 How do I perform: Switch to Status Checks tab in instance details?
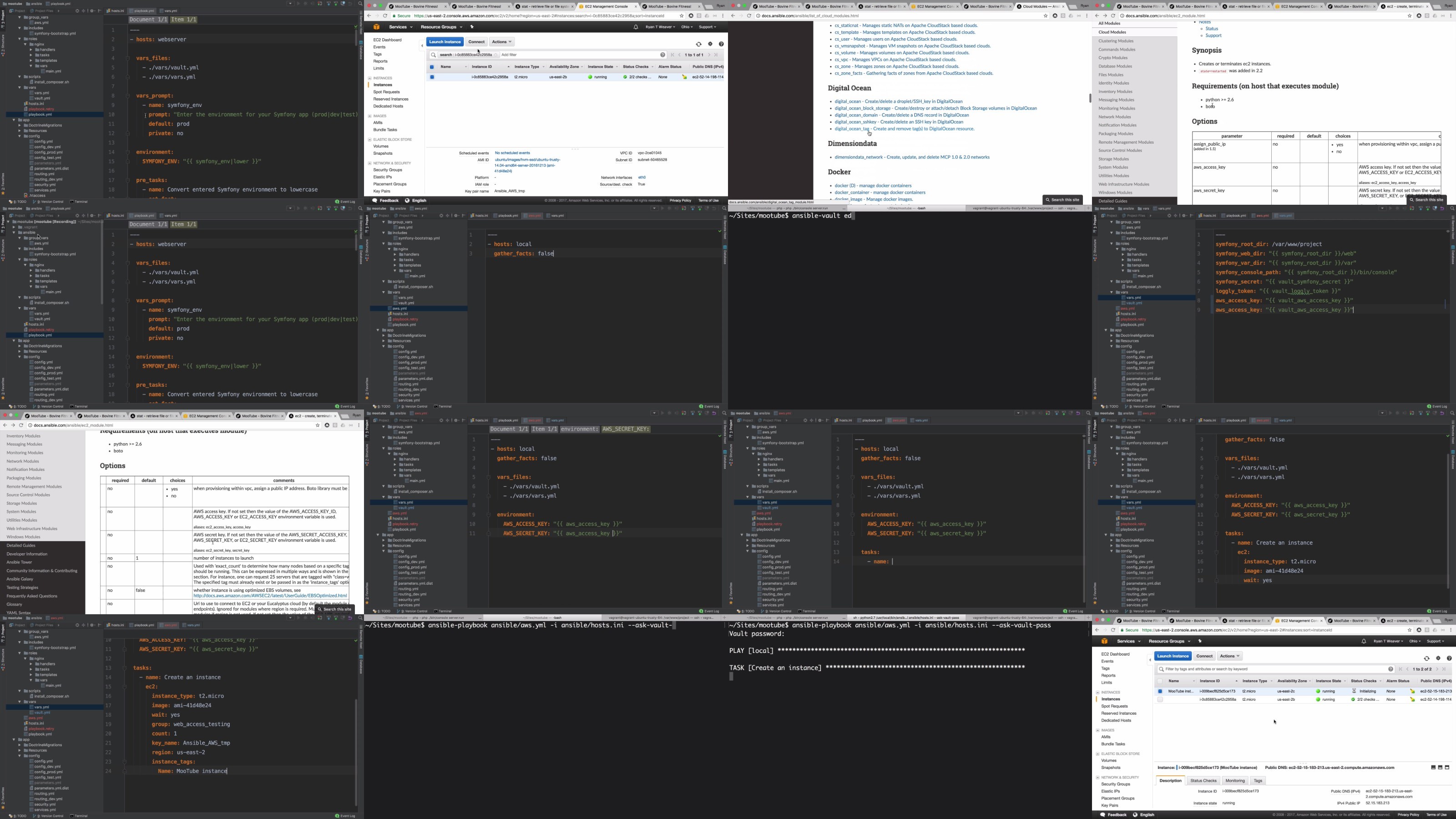tap(1203, 781)
